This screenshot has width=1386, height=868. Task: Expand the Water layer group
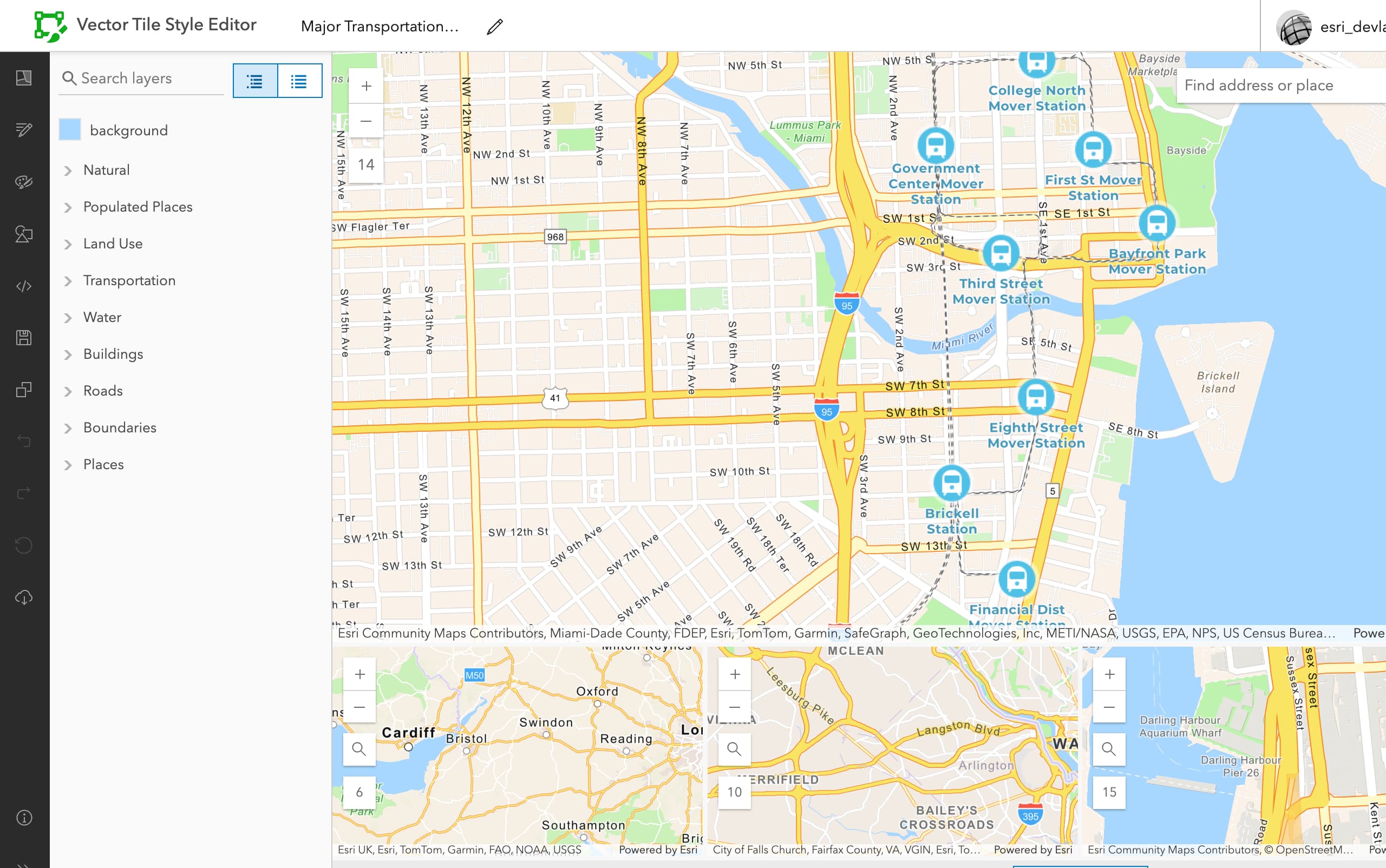click(x=68, y=318)
